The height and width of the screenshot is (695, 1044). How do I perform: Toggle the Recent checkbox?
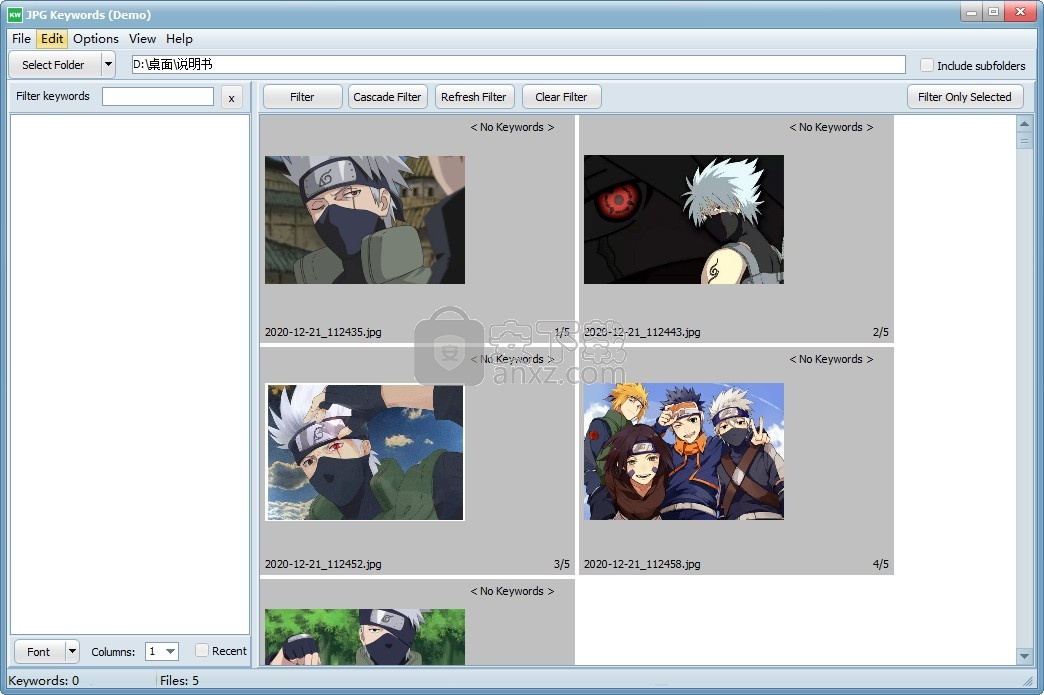(x=202, y=650)
